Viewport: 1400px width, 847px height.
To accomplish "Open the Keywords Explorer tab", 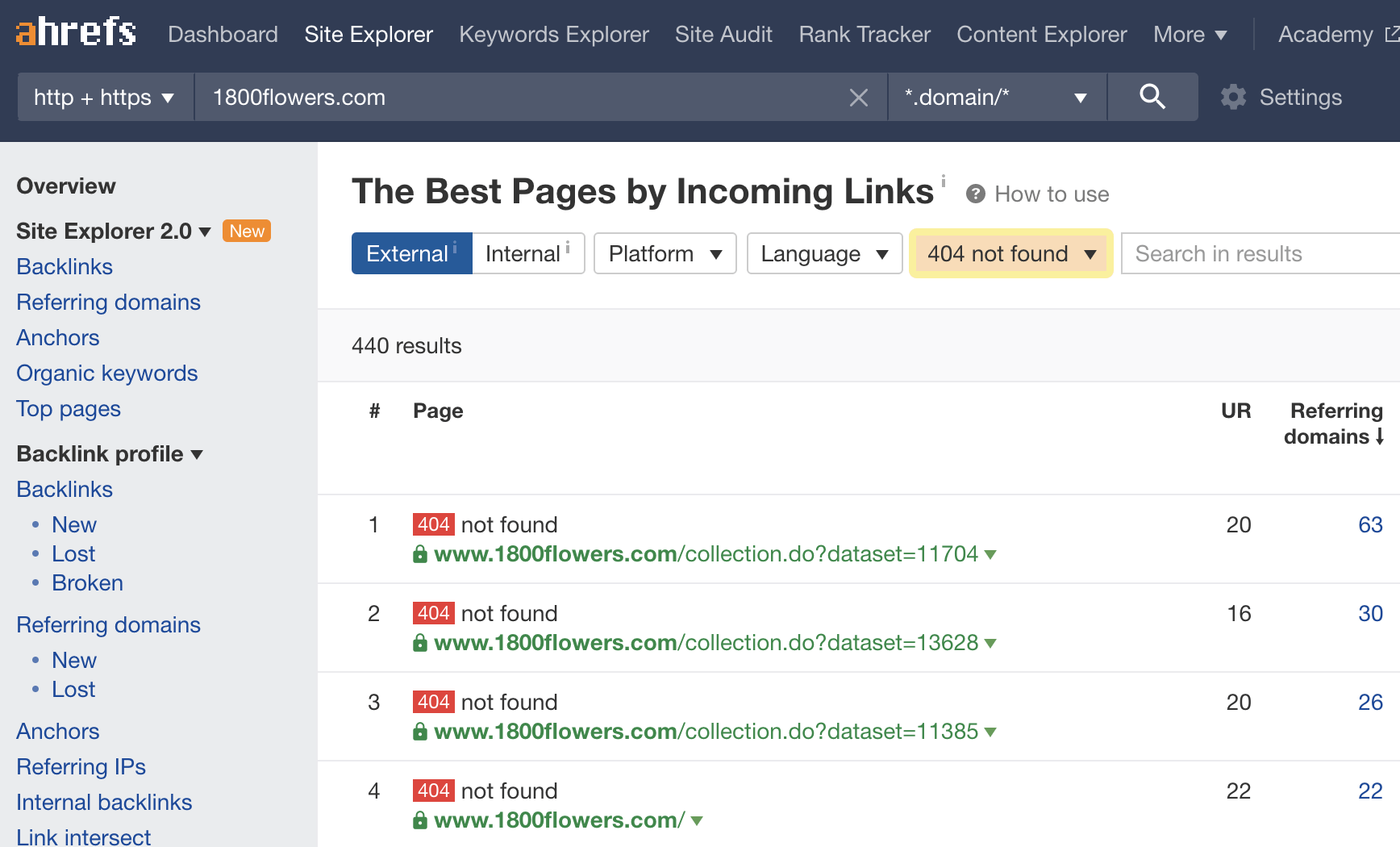I will point(553,35).
